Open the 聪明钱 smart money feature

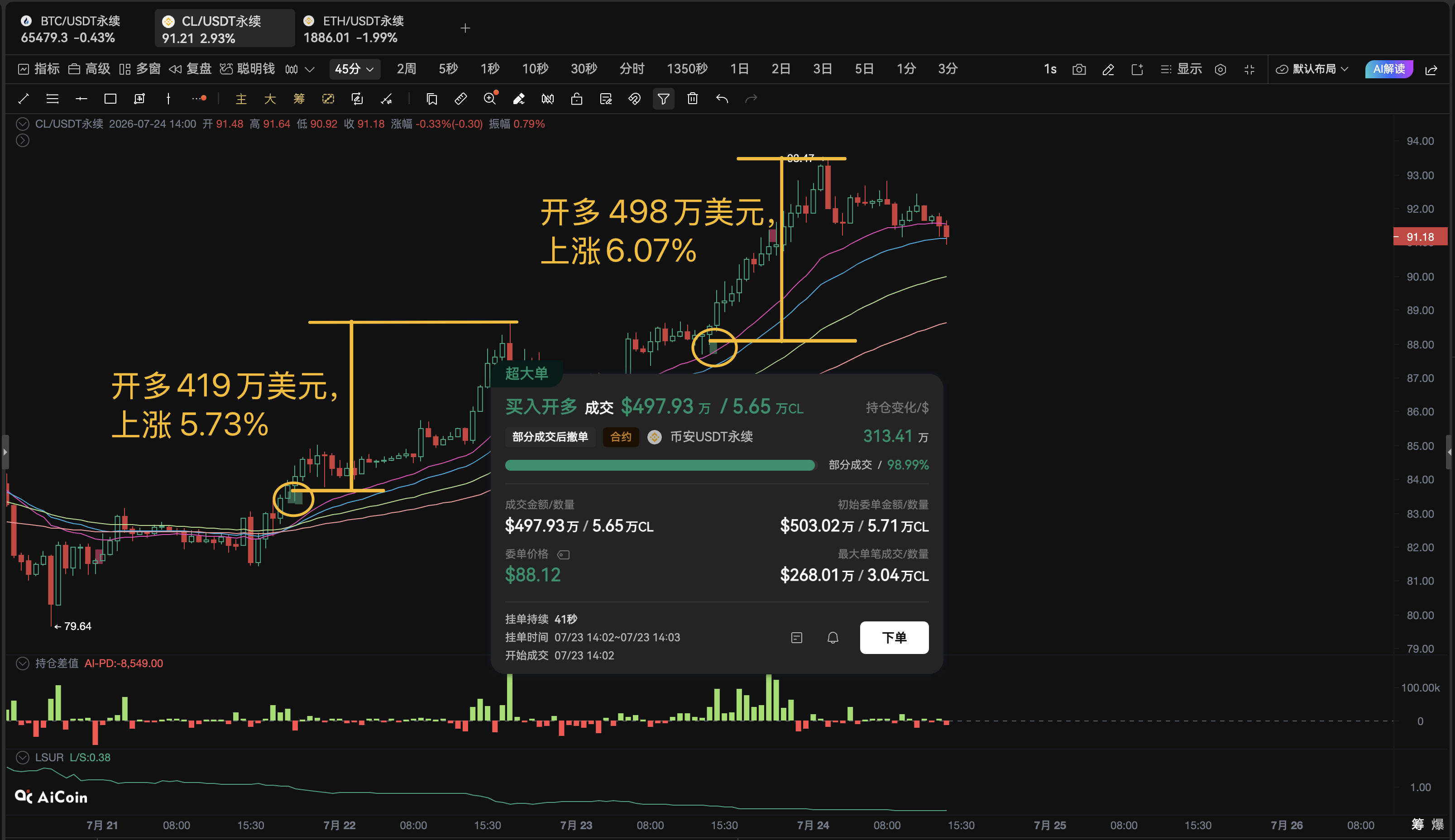click(248, 69)
